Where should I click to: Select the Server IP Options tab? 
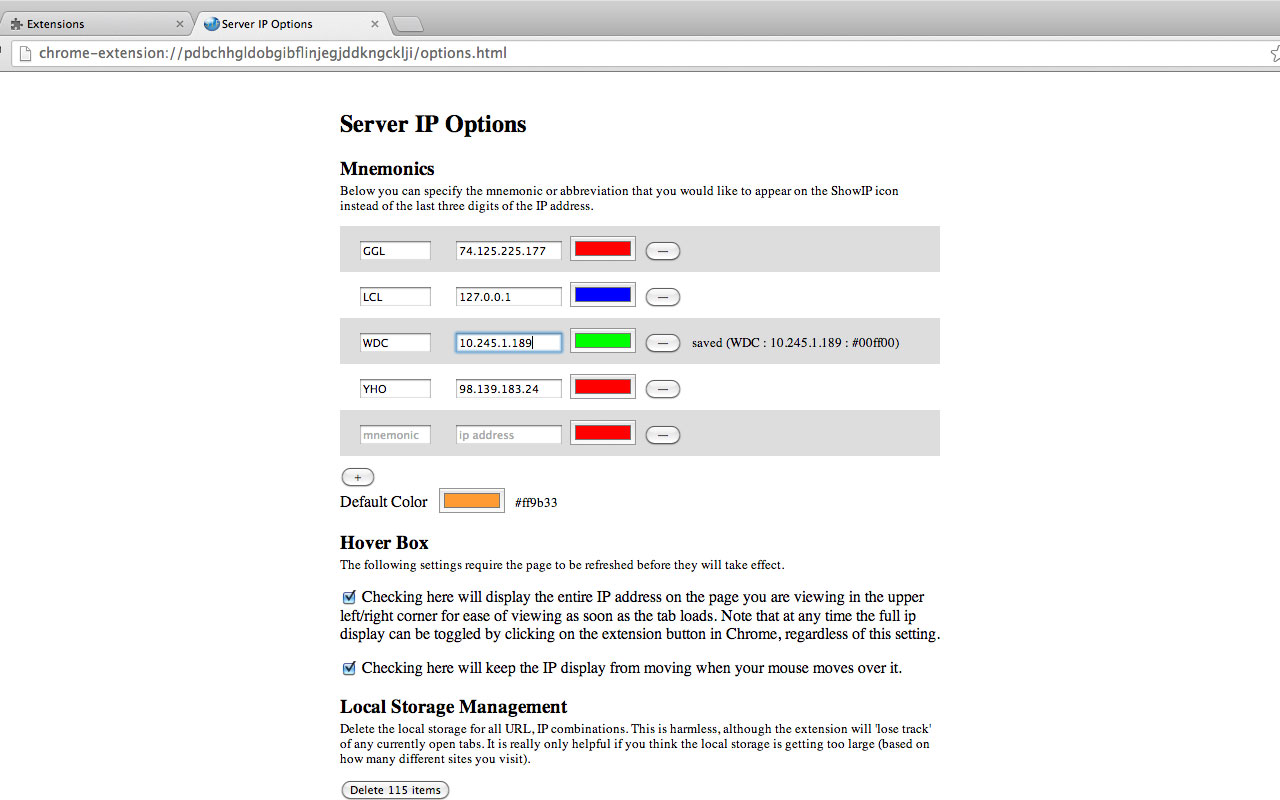[x=290, y=24]
